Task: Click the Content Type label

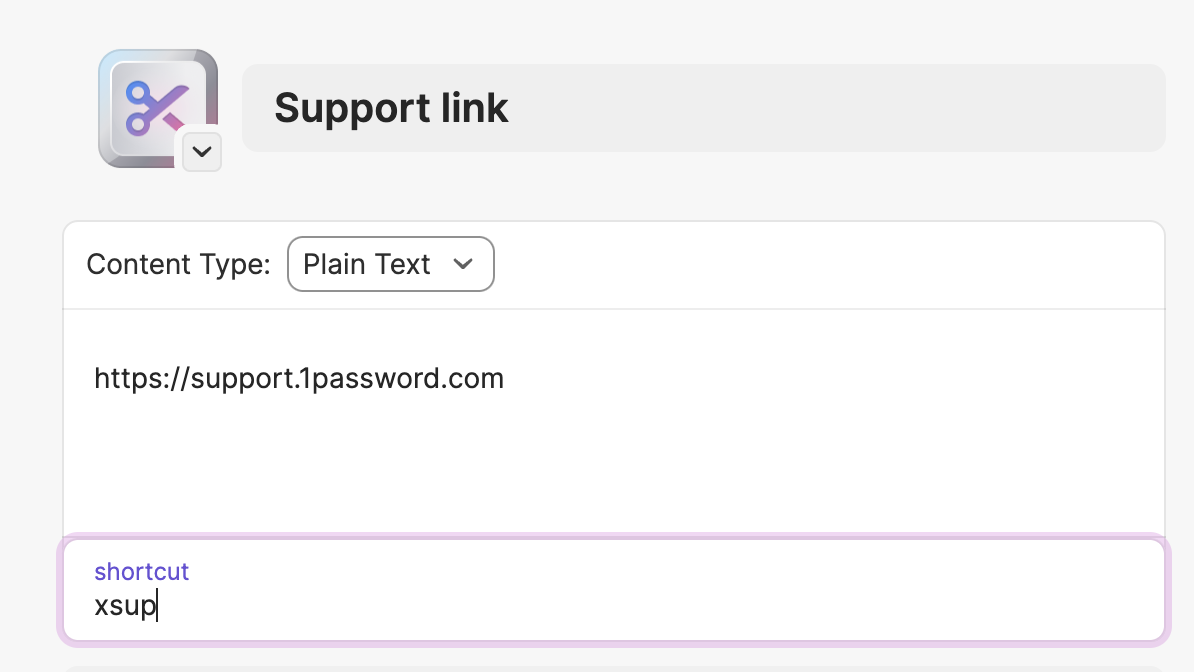Action: [x=178, y=264]
